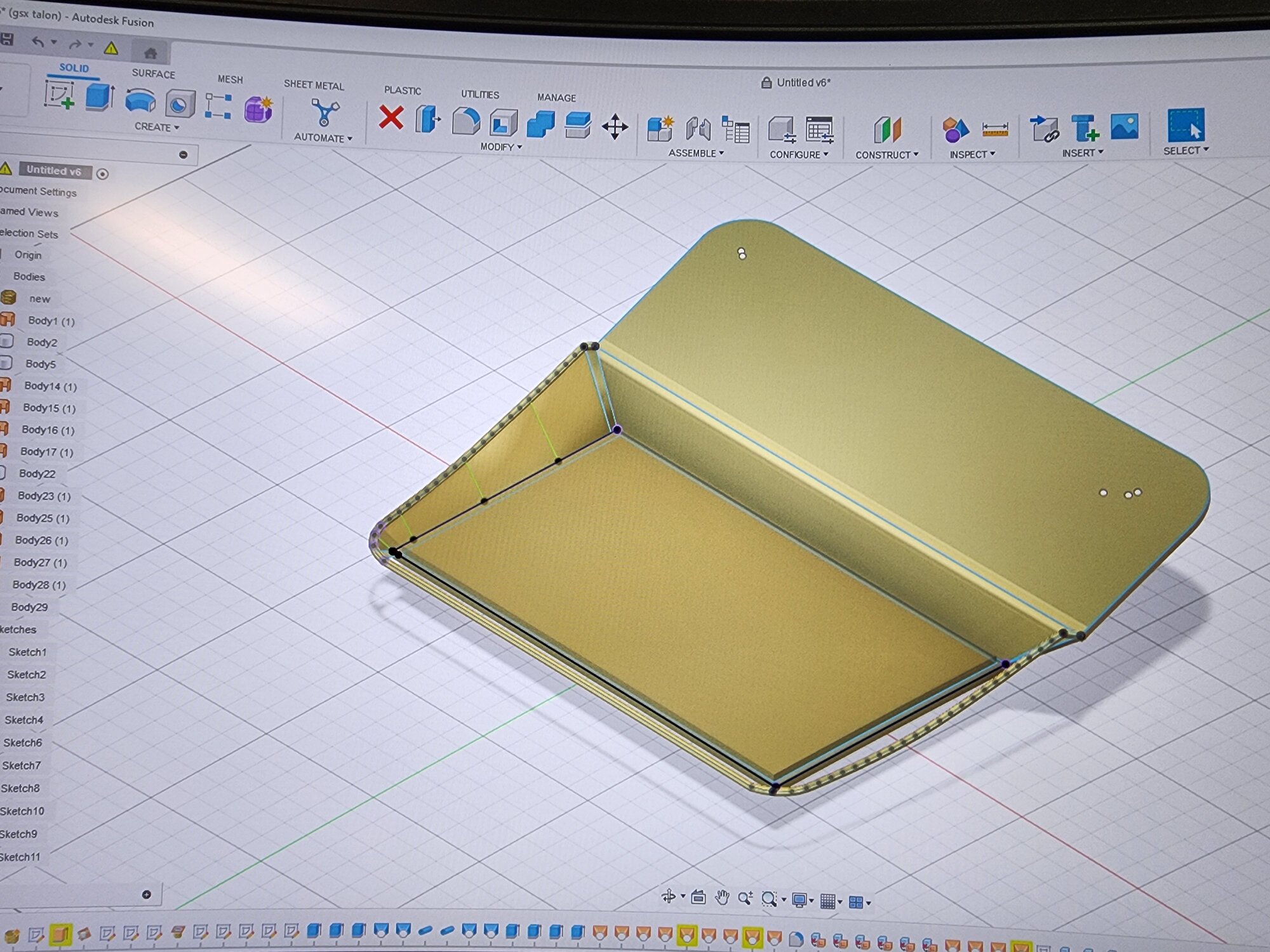This screenshot has width=1270, height=952.
Task: Open the MODIFY dropdown menu
Action: [501, 147]
